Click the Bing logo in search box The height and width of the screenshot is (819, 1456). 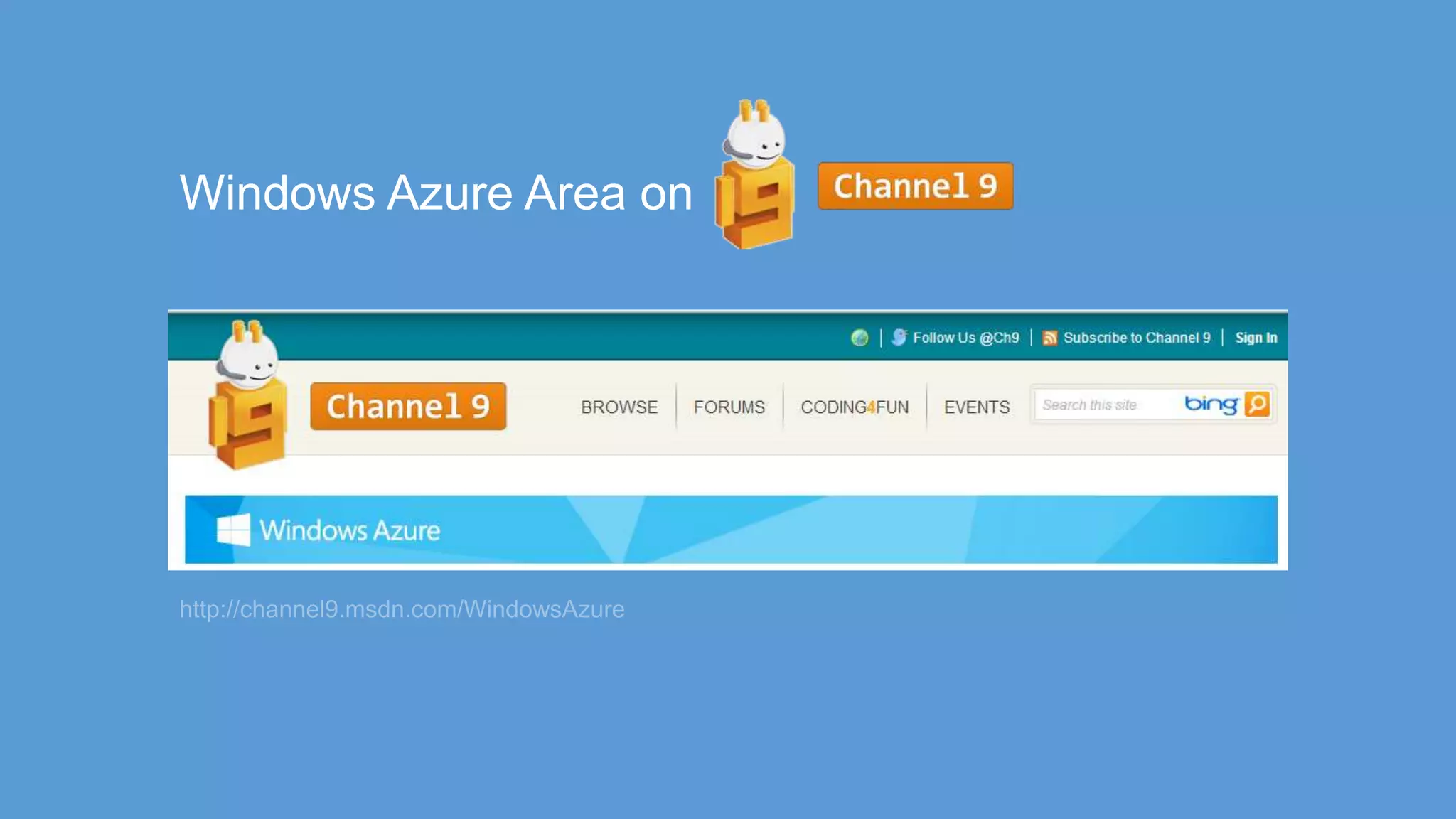(x=1211, y=405)
